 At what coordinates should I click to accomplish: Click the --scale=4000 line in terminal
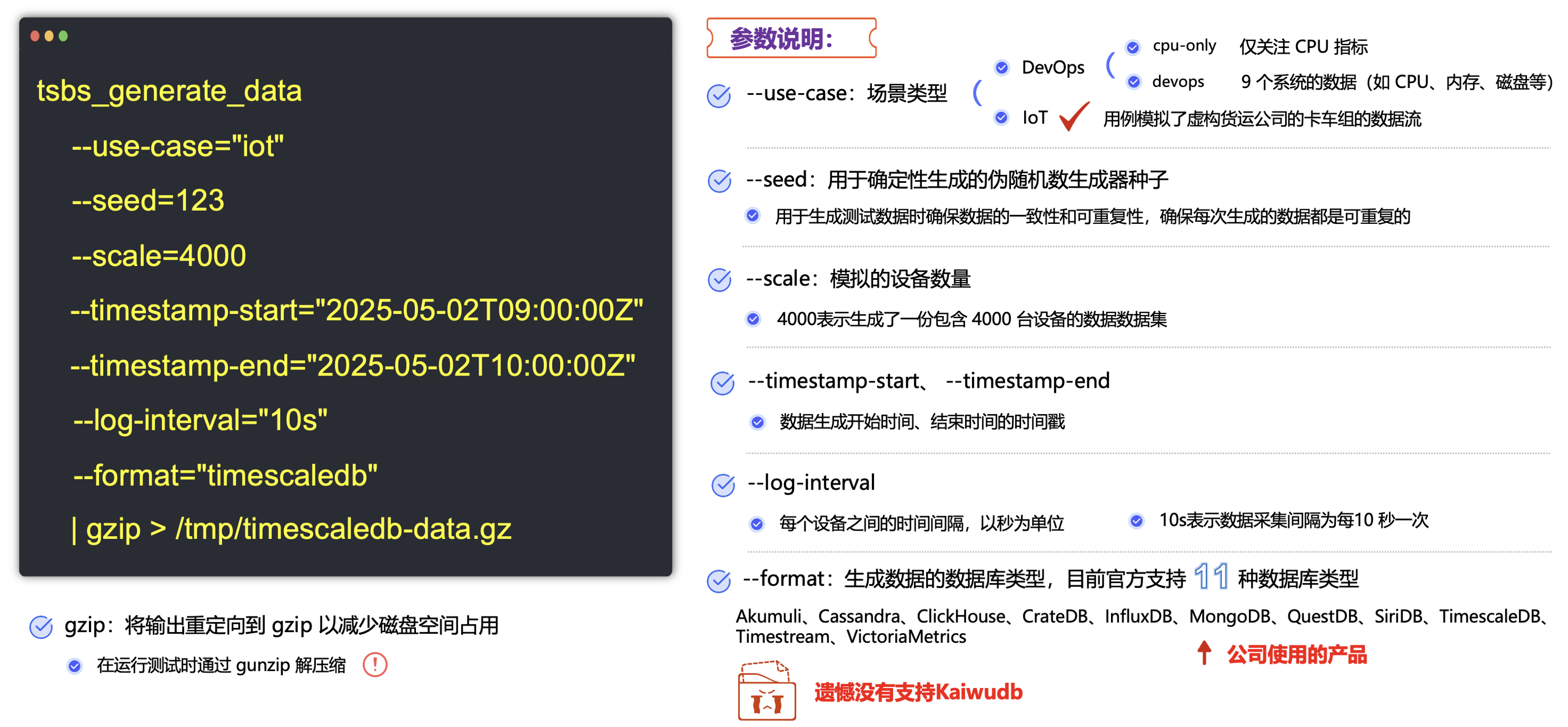[159, 256]
